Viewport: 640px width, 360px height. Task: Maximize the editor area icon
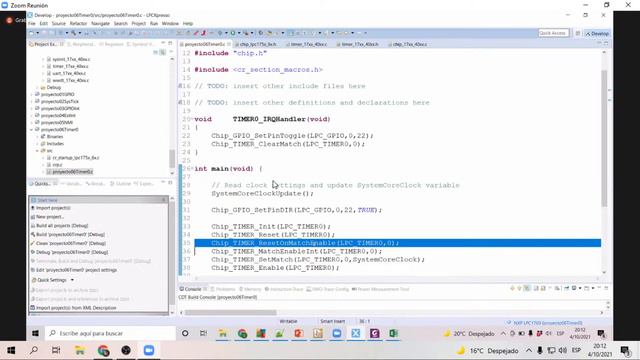606,43
